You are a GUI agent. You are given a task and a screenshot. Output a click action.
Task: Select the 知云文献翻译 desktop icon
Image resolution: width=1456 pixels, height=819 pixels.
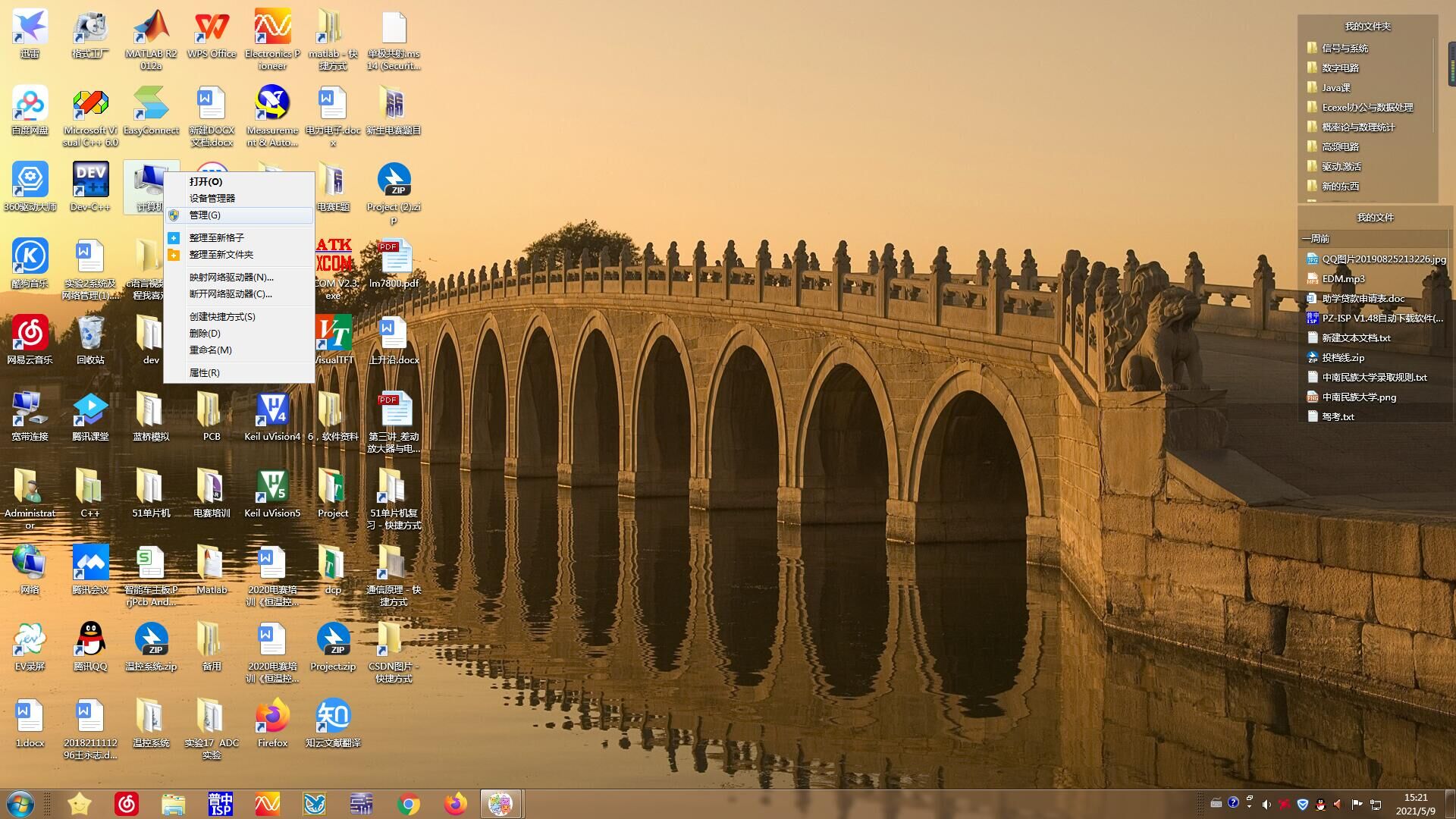click(333, 723)
